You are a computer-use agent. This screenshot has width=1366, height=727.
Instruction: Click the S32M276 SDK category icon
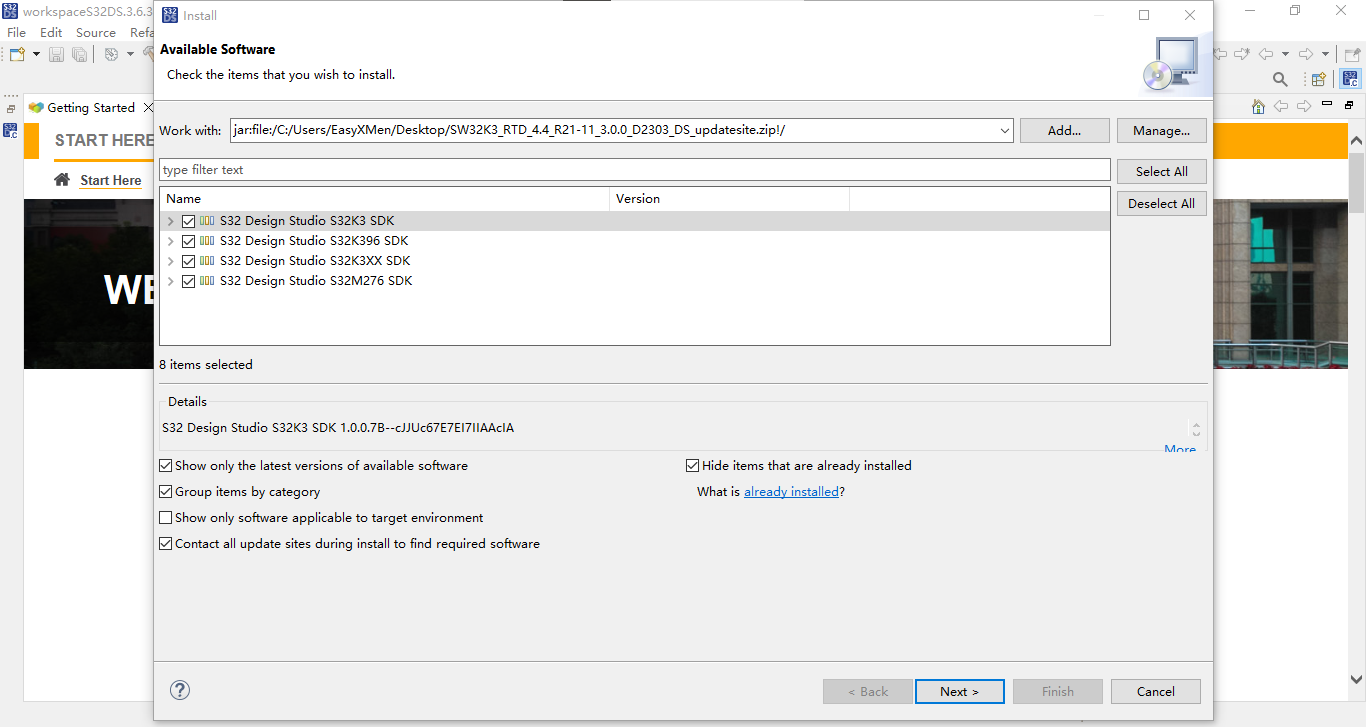[207, 281]
